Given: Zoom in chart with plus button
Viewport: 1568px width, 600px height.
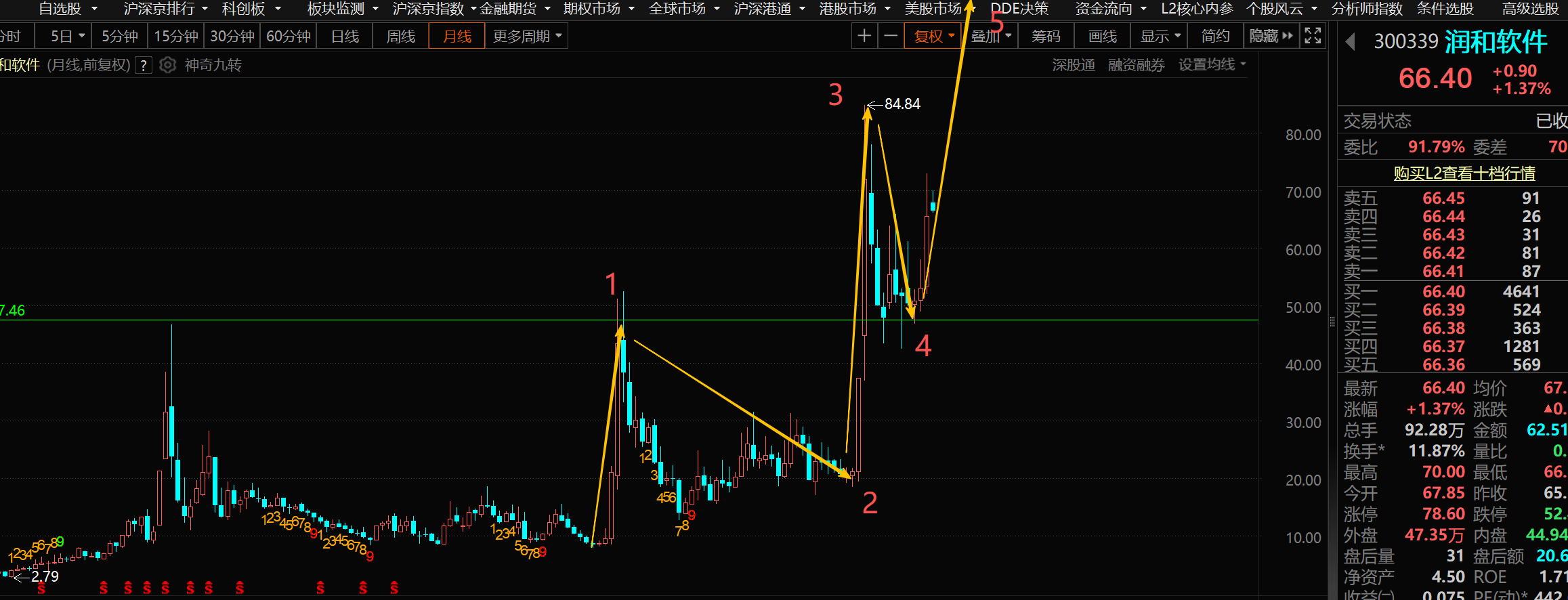Looking at the screenshot, I should [x=864, y=36].
